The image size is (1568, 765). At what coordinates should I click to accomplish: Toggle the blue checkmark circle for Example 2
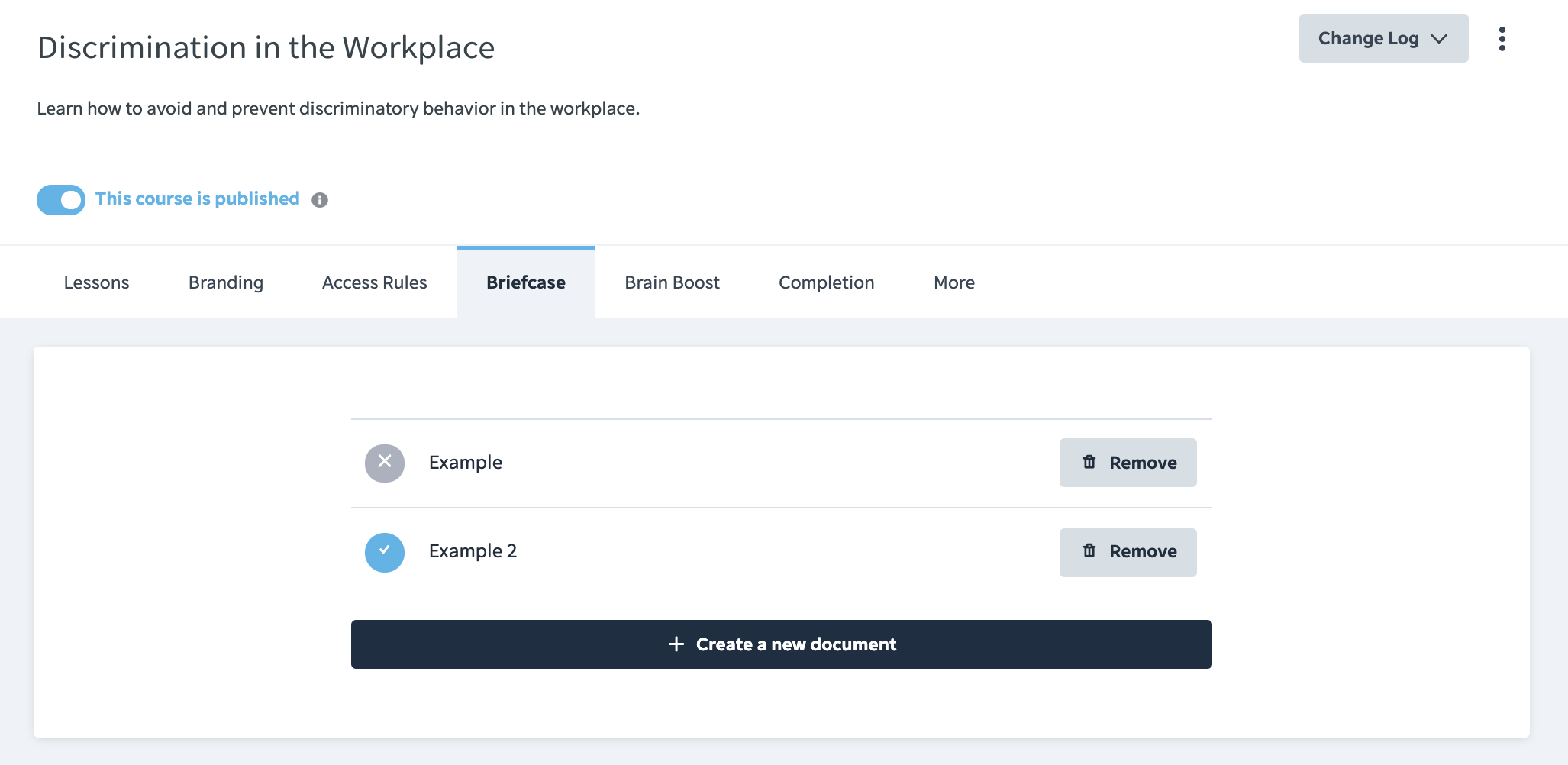coord(385,553)
